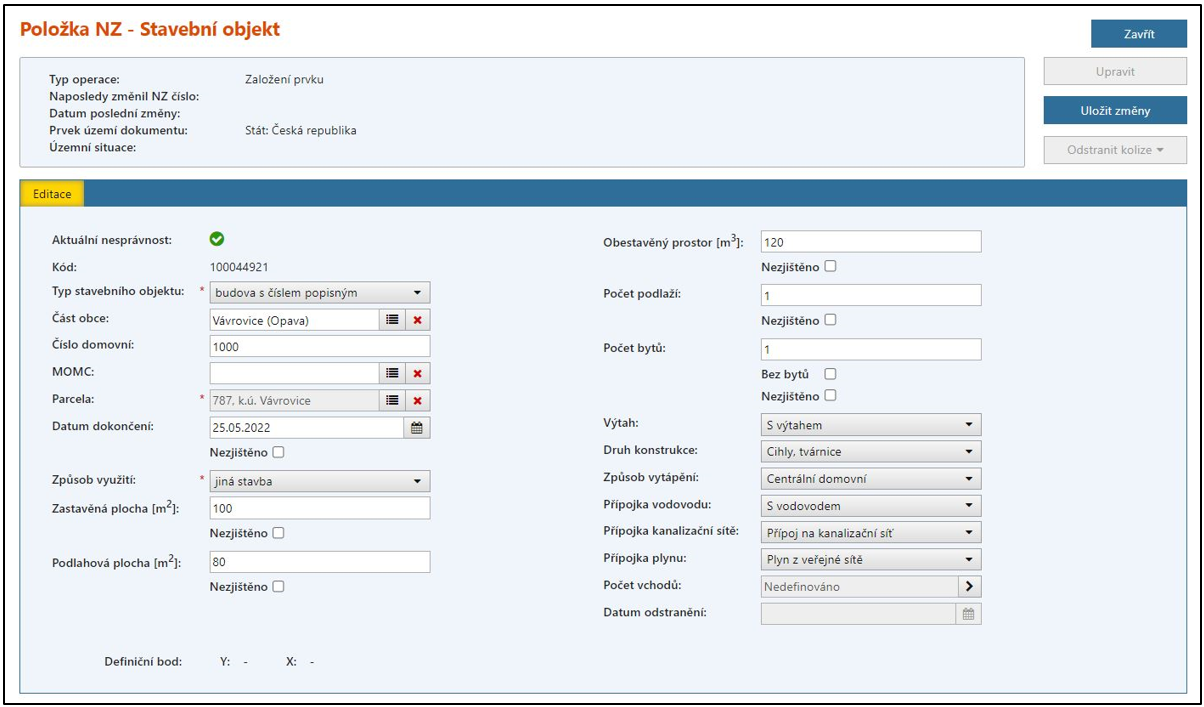The height and width of the screenshot is (707, 1204).
Task: Remove the Parcela value with red X
Action: 418,401
